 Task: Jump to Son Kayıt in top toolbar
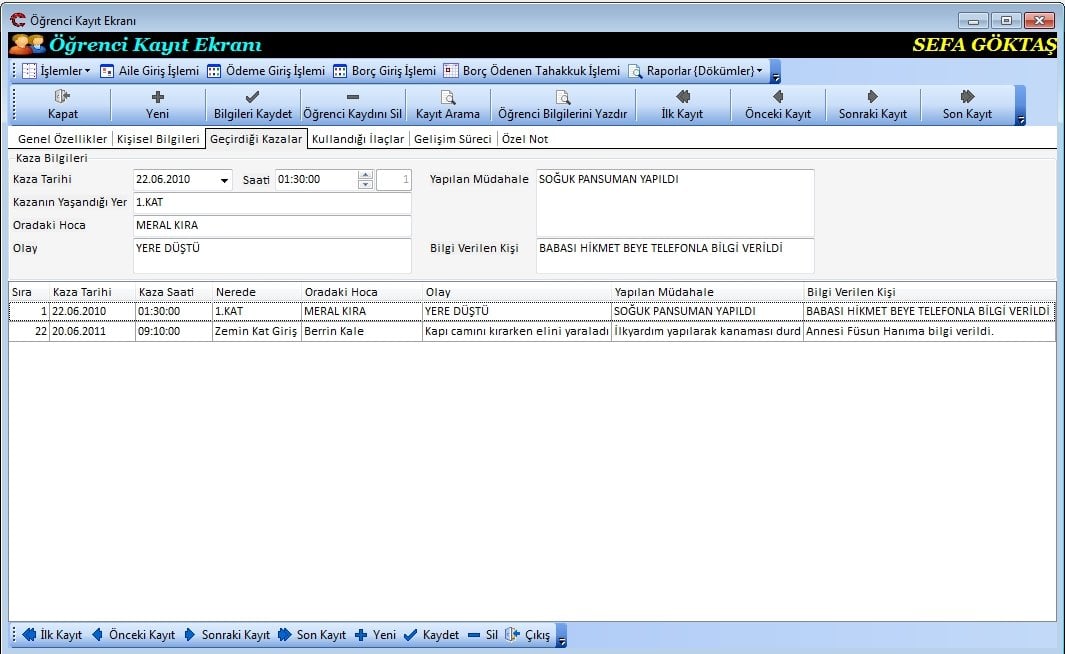[x=967, y=97]
